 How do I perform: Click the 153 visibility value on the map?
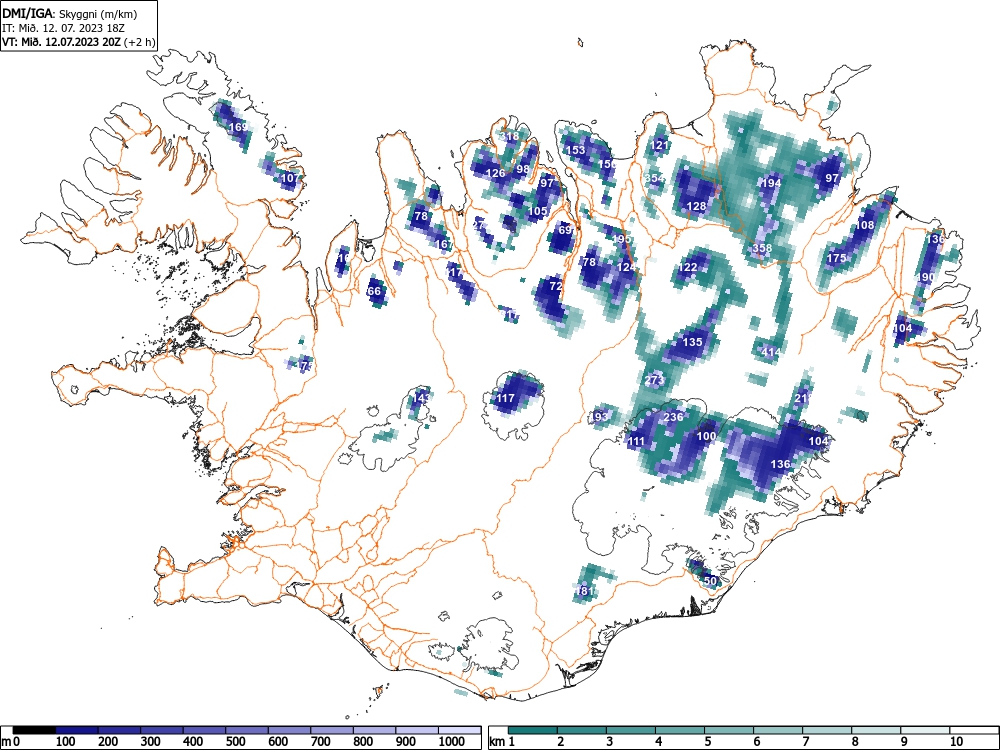point(576,150)
